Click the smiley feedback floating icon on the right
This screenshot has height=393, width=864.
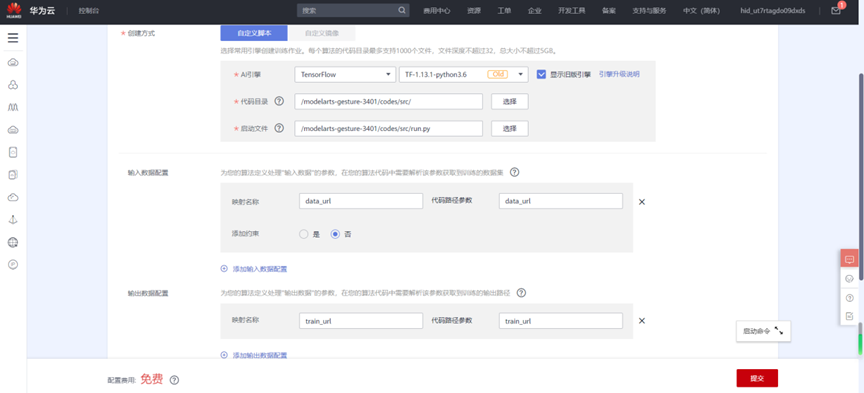tap(849, 279)
